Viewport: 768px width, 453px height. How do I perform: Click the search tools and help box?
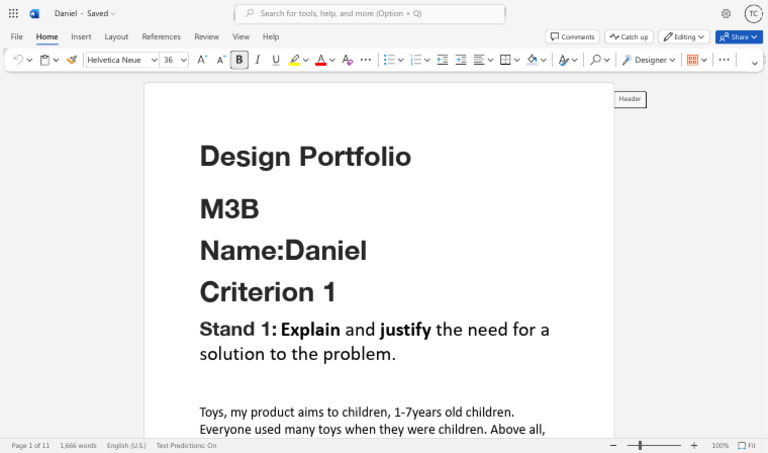tap(370, 14)
